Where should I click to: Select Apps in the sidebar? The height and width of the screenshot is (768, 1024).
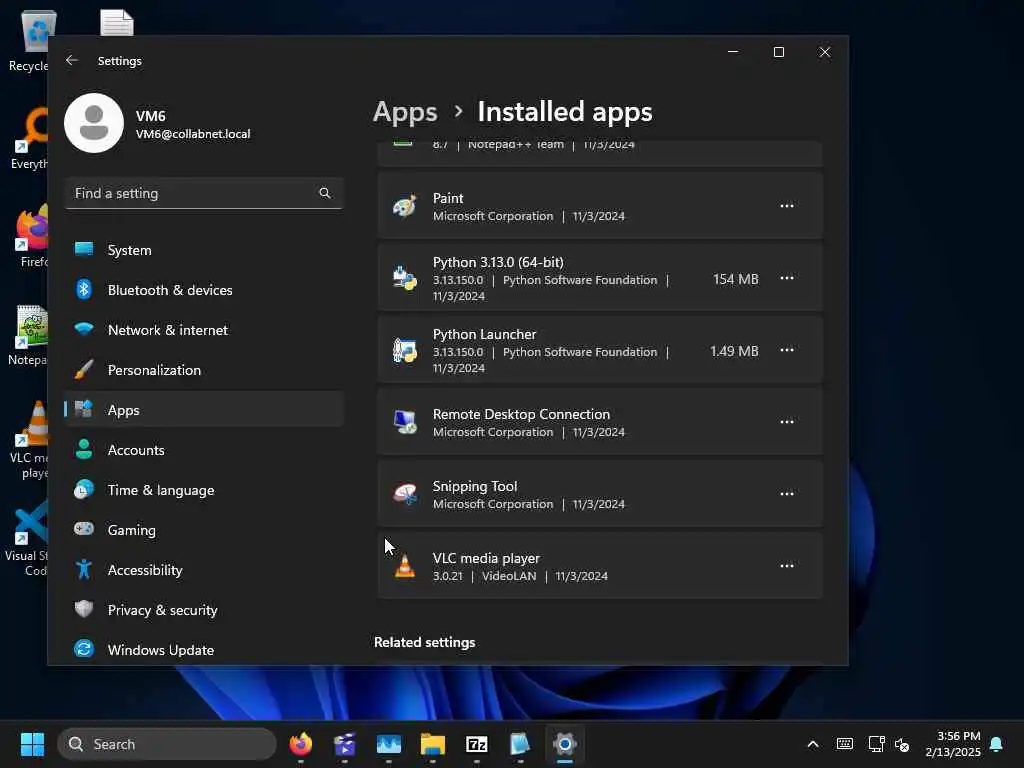click(x=204, y=409)
